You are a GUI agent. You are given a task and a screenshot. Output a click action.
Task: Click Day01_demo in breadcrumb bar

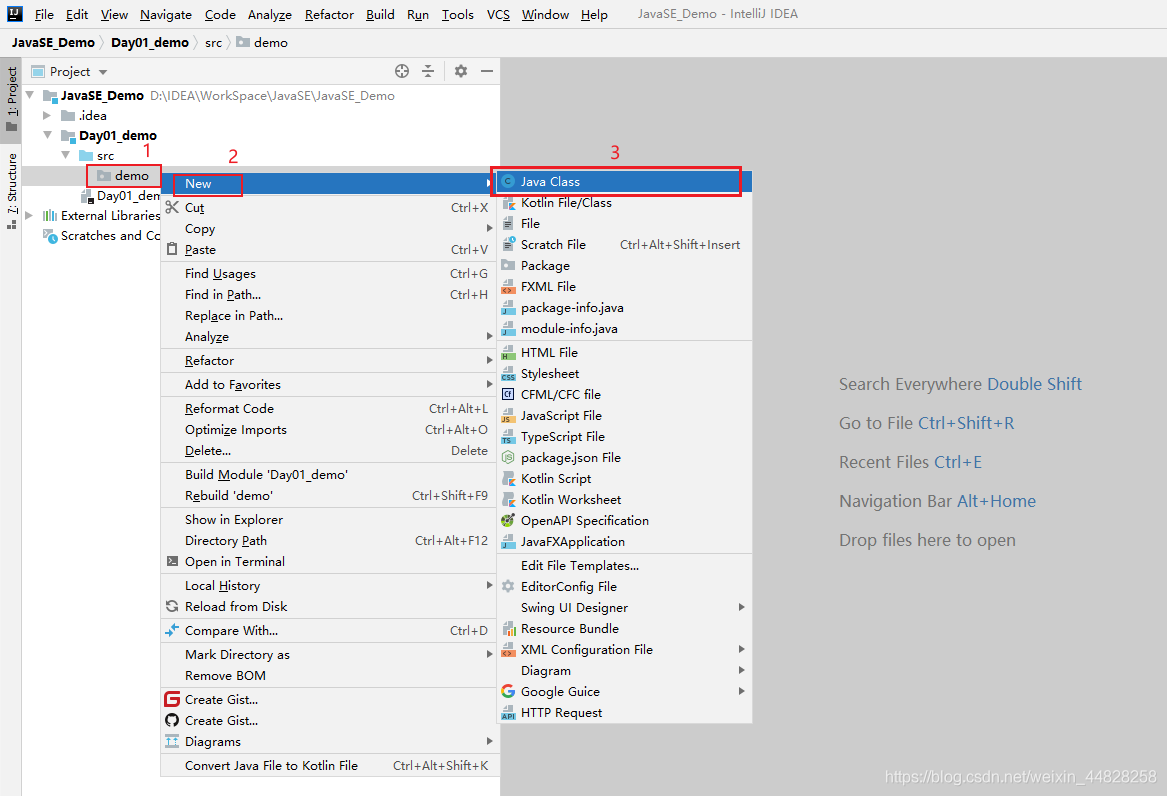click(150, 42)
